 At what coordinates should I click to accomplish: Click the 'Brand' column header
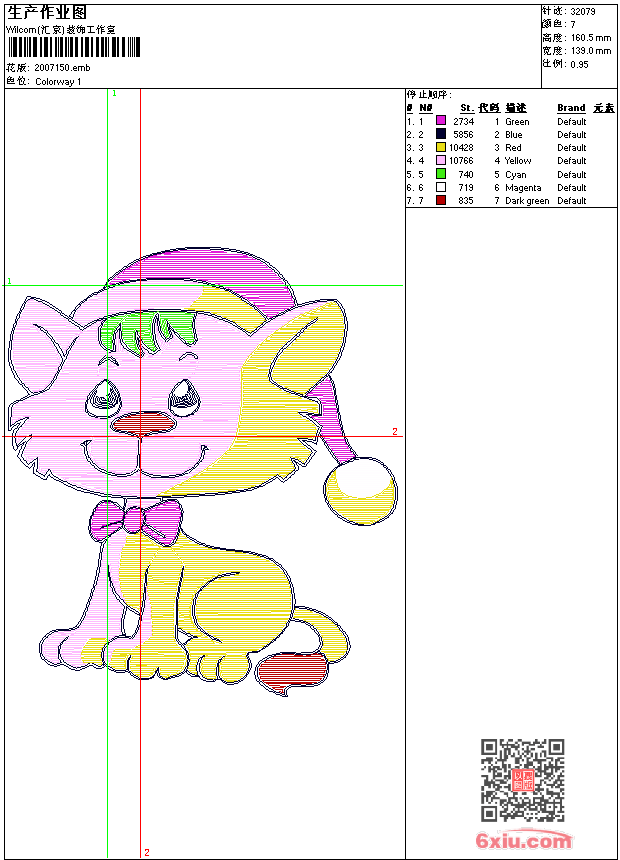tap(571, 108)
